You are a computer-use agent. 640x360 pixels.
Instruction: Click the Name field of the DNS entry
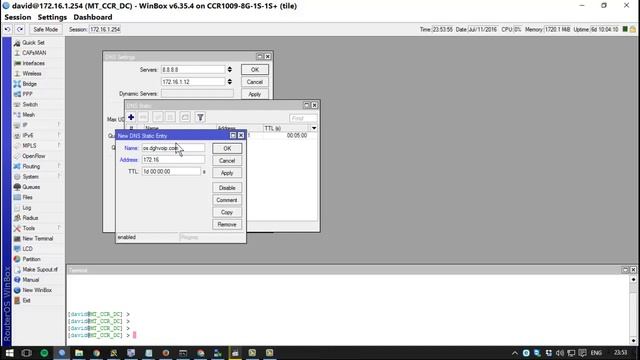(173, 148)
